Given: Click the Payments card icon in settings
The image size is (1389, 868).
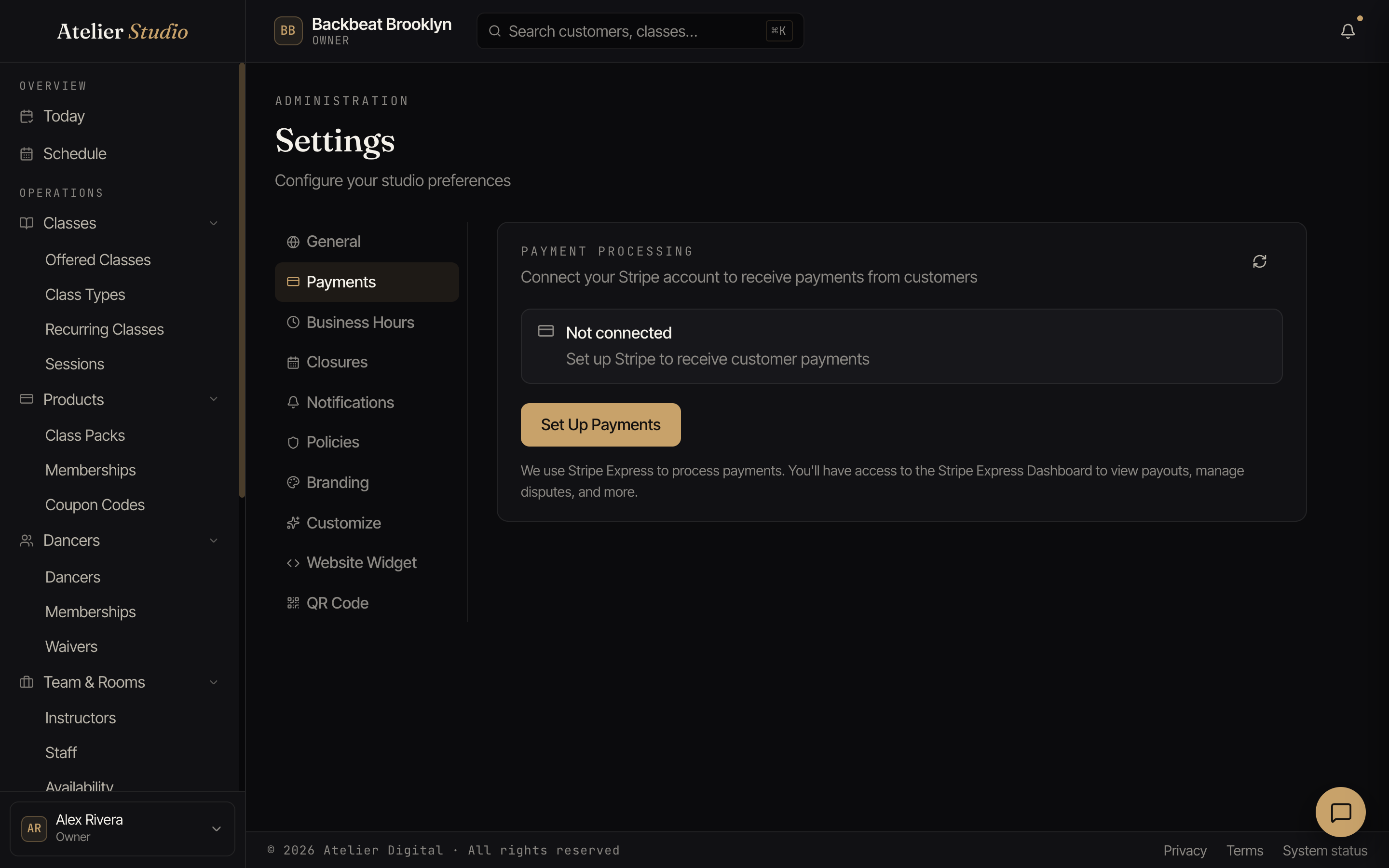Looking at the screenshot, I should point(293,282).
